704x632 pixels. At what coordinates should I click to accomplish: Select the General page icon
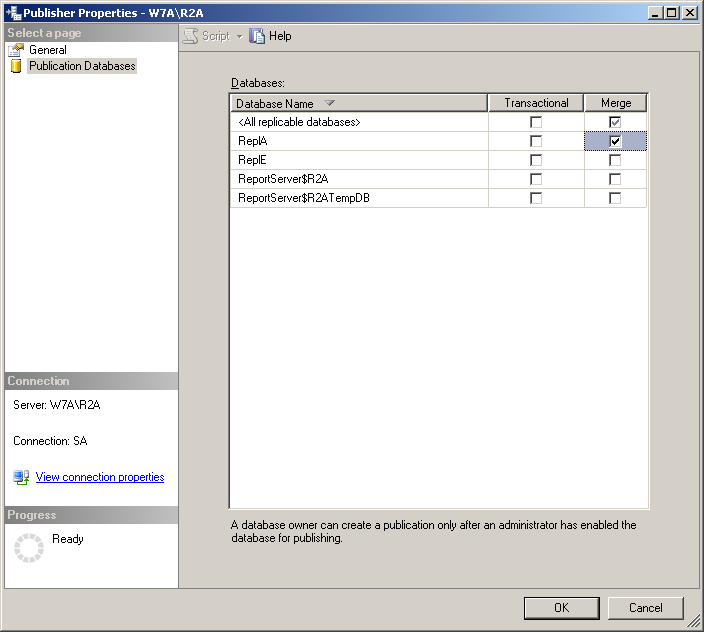pyautogui.click(x=16, y=50)
